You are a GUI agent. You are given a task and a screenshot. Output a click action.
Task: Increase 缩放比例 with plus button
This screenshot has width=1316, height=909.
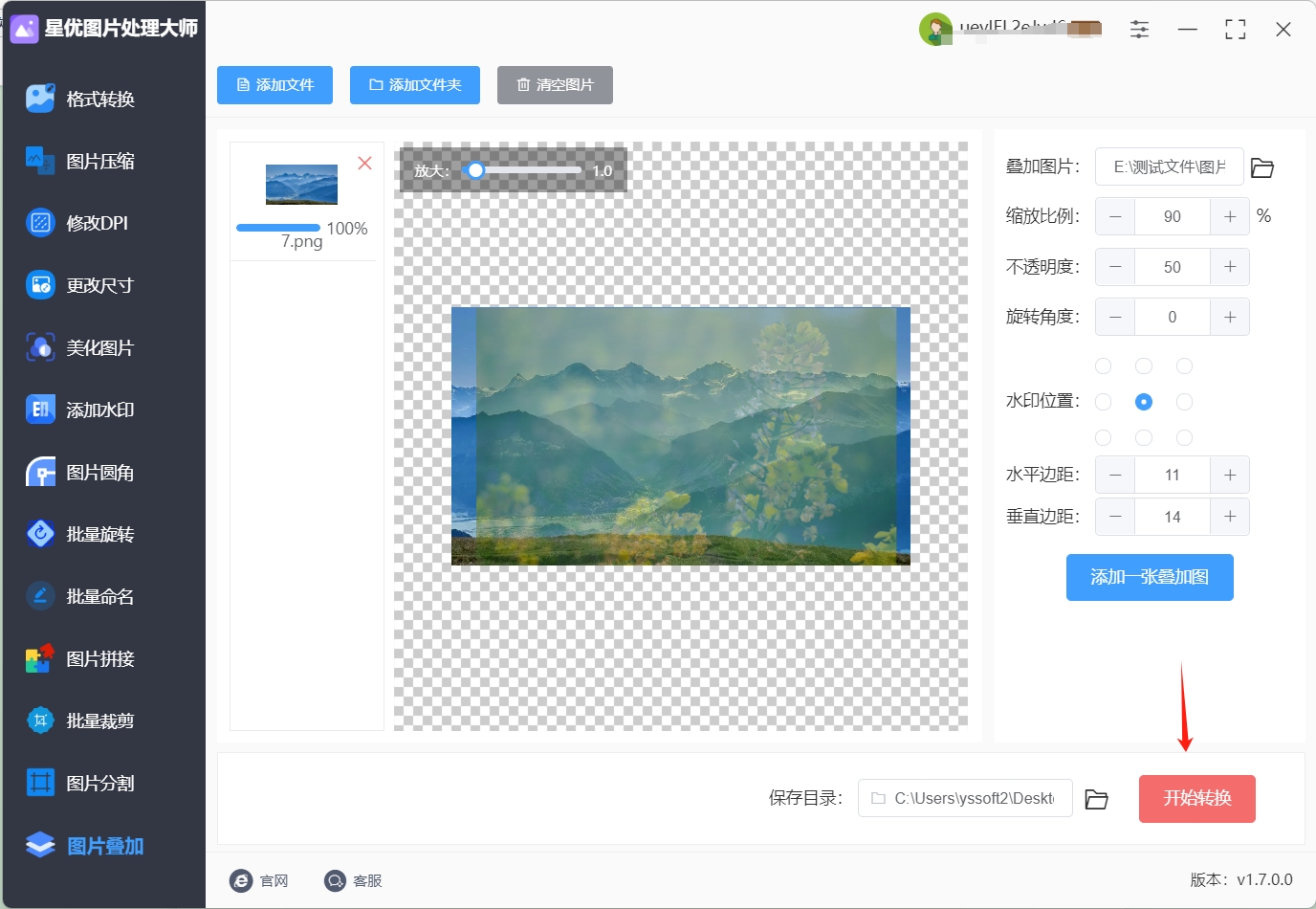coord(1230,216)
